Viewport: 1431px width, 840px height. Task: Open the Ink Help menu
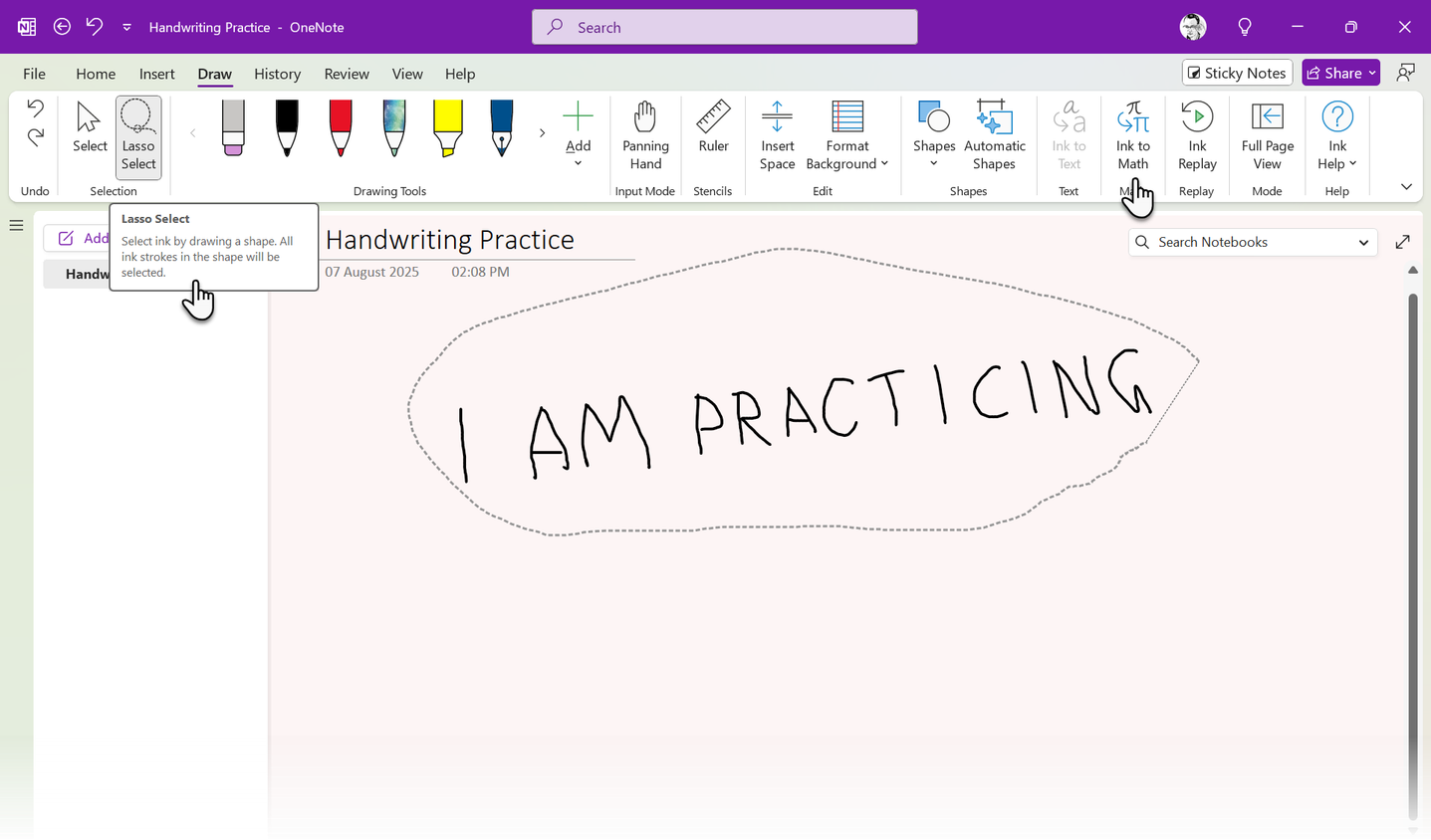(1337, 136)
